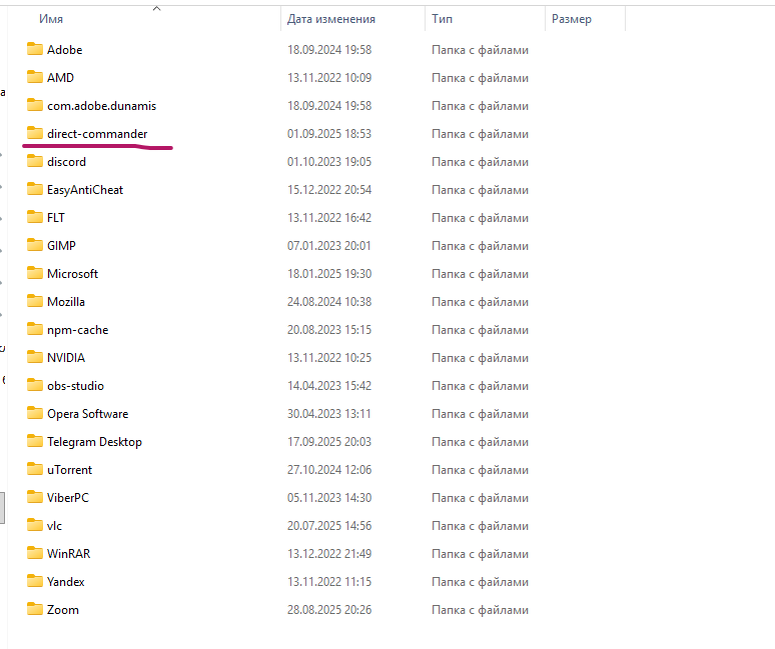
Task: Select the Yandex folder name
Action: (x=66, y=582)
